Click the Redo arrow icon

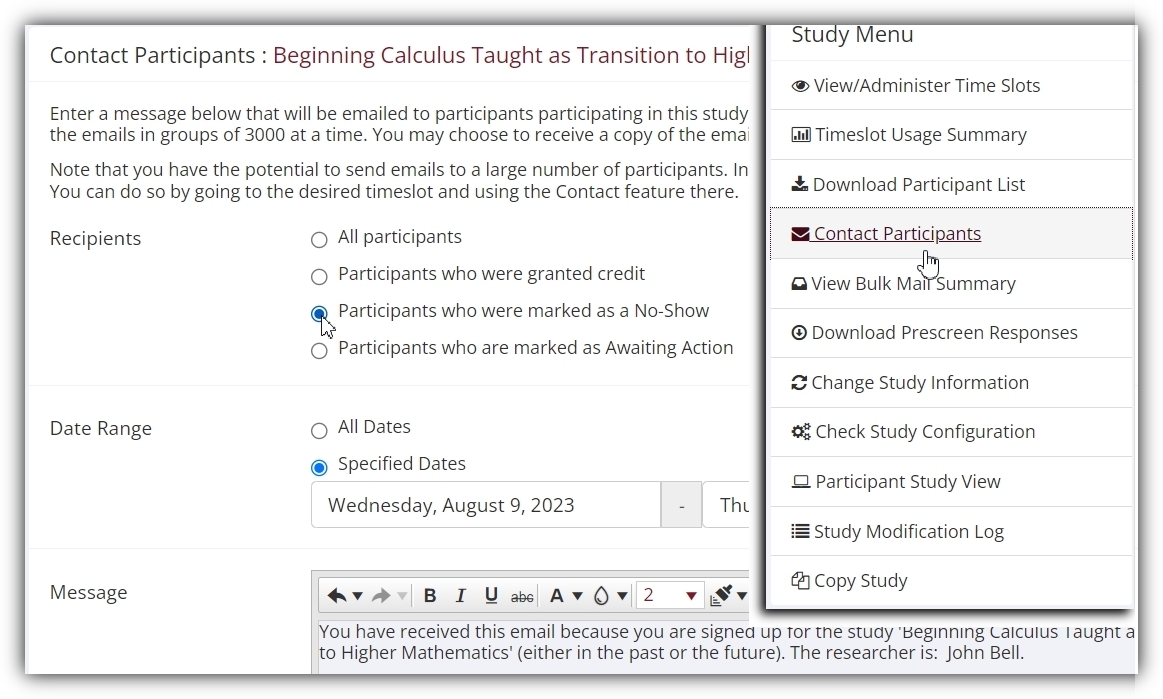coord(380,595)
